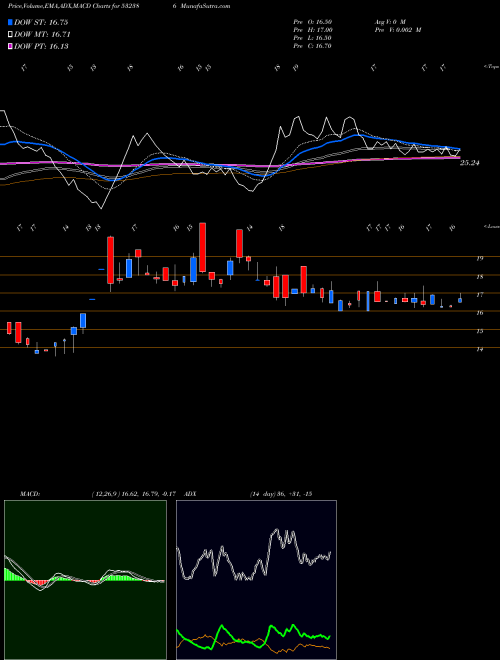Click the 25.24 value on the EMA chart
500x660 pixels.
470,163
